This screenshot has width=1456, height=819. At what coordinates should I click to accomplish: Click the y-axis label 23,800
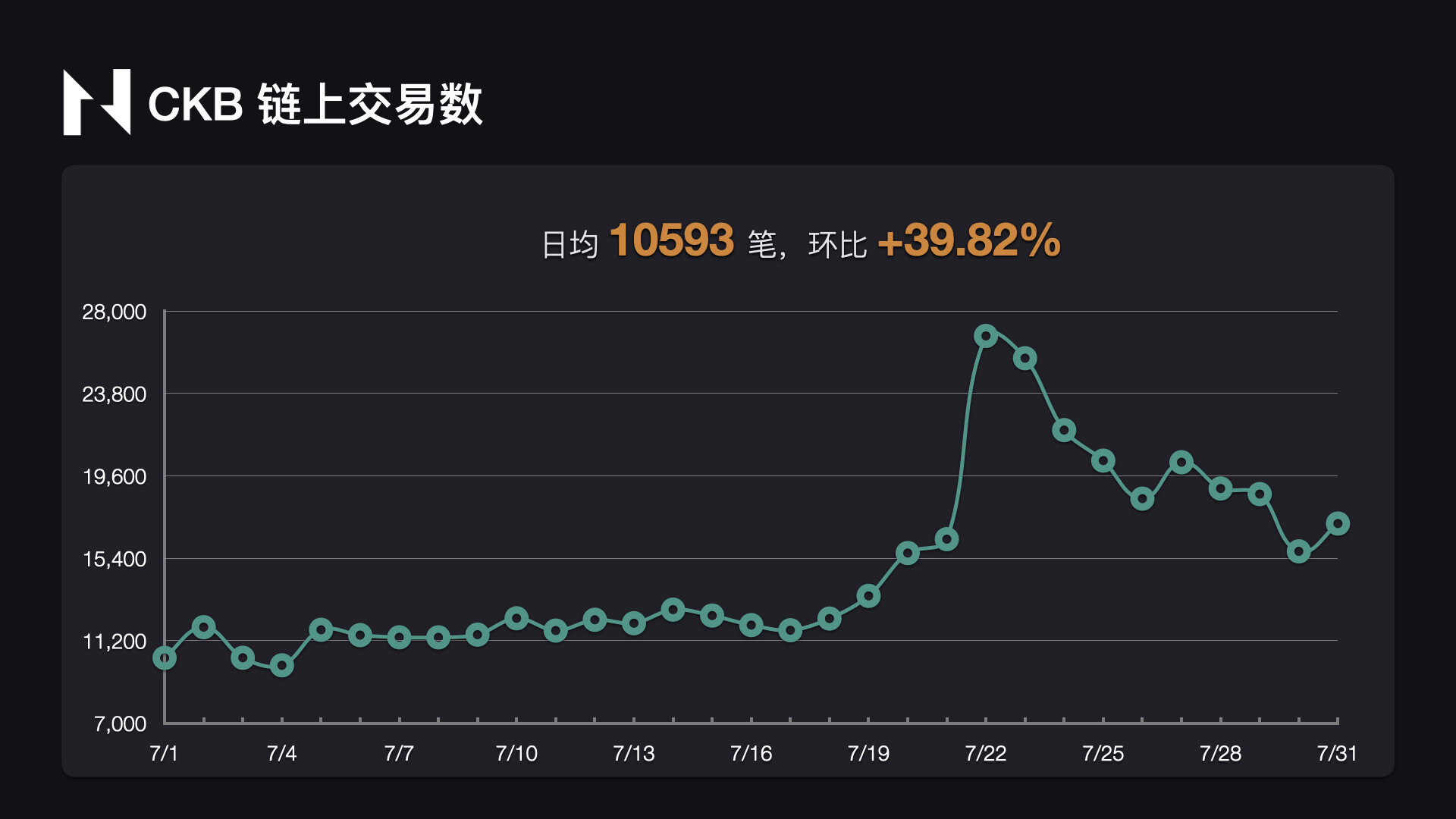point(115,394)
